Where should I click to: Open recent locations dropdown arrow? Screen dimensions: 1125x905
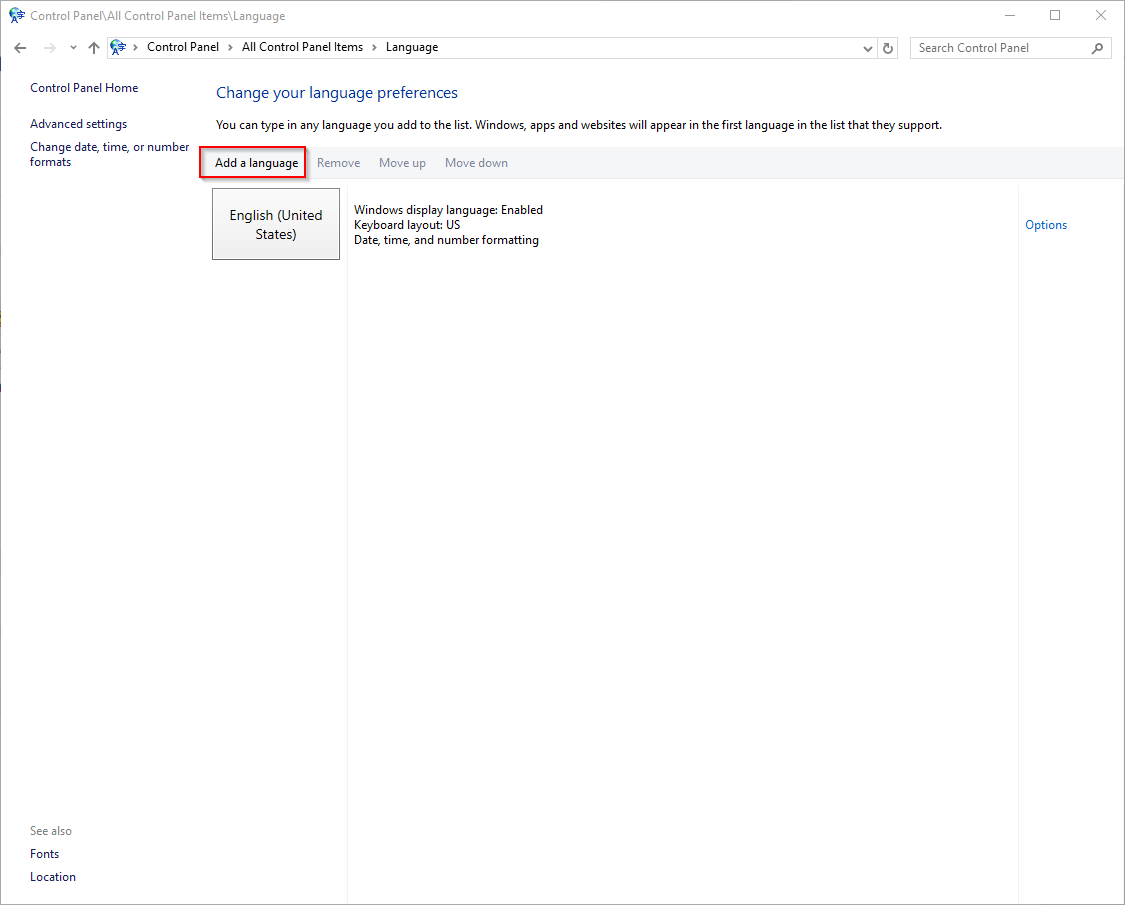(73, 48)
